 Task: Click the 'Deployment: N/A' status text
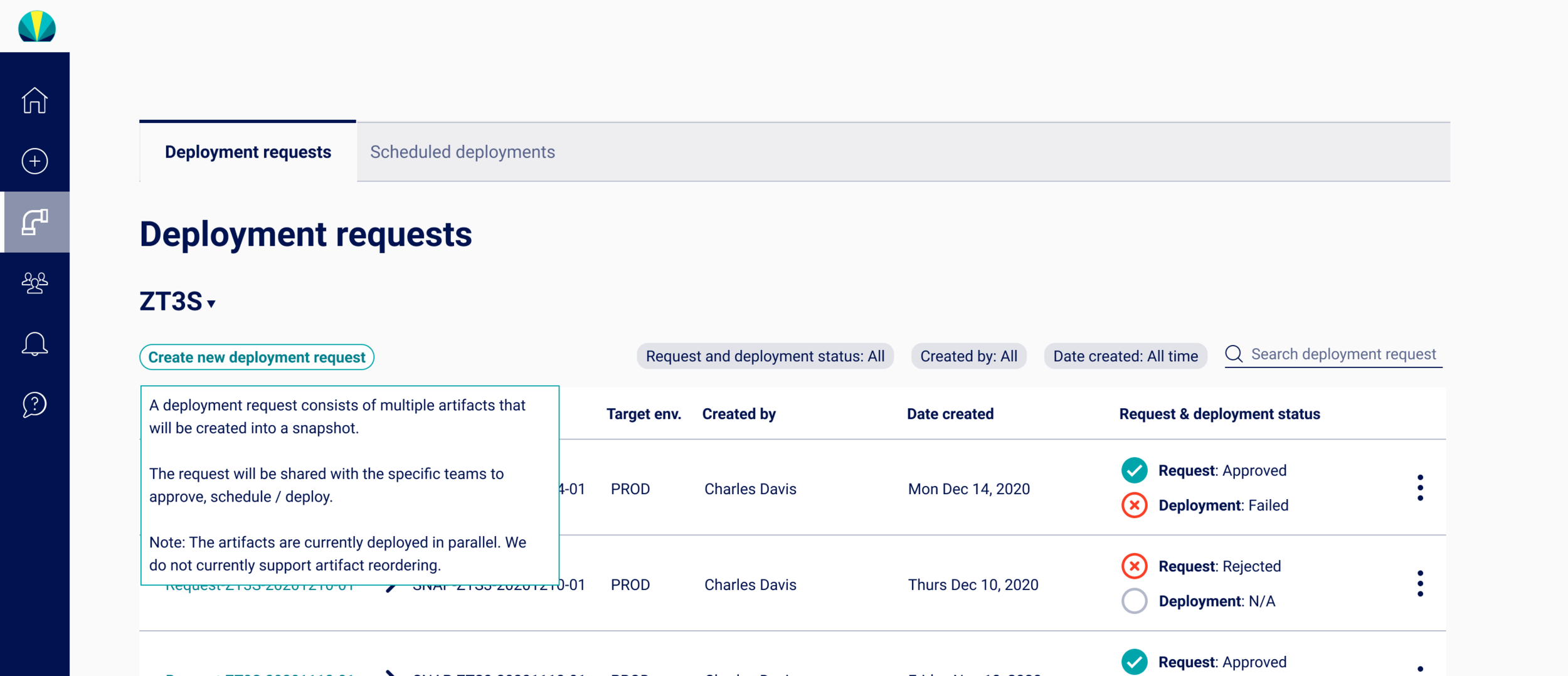(1217, 601)
